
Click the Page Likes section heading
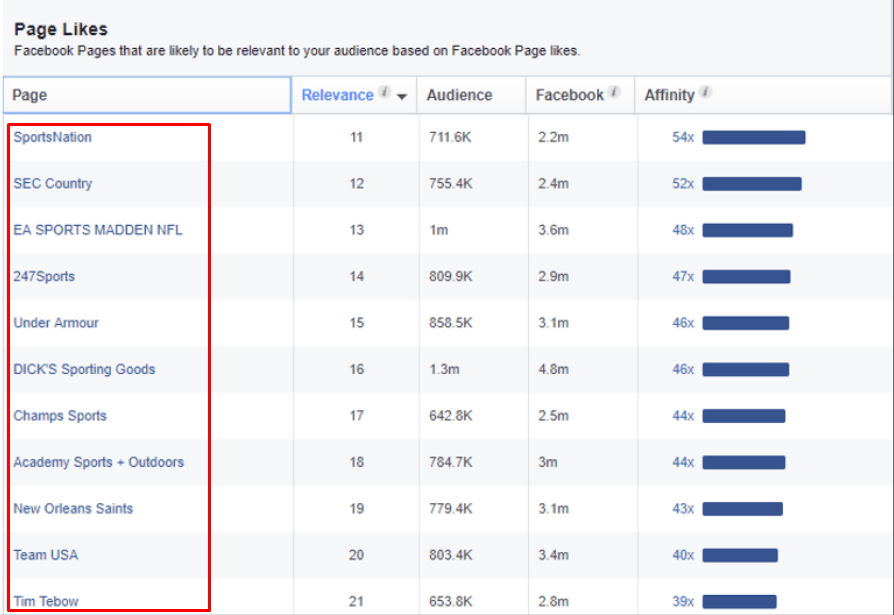[x=61, y=29]
